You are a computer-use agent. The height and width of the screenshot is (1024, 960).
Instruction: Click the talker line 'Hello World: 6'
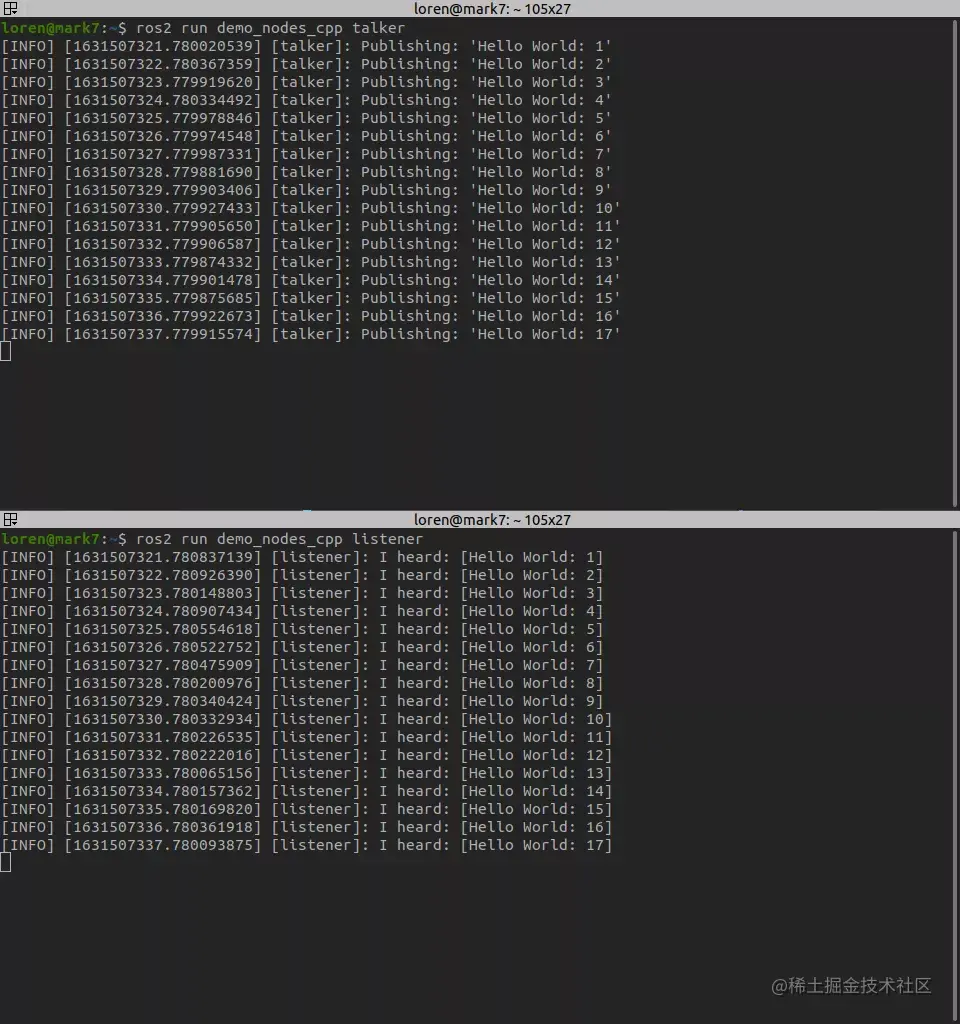pyautogui.click(x=306, y=136)
